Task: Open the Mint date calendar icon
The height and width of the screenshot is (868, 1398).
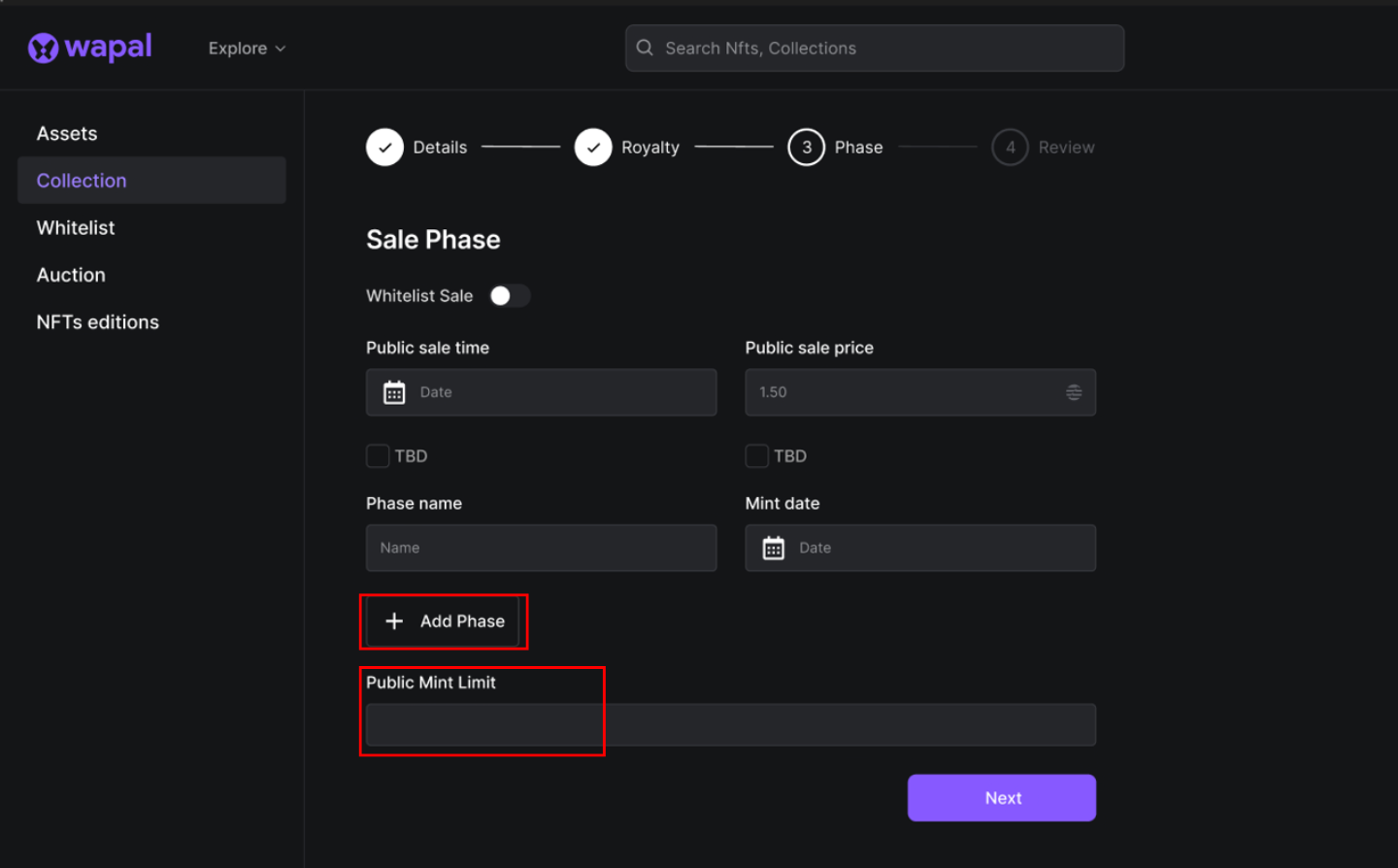Action: tap(773, 549)
